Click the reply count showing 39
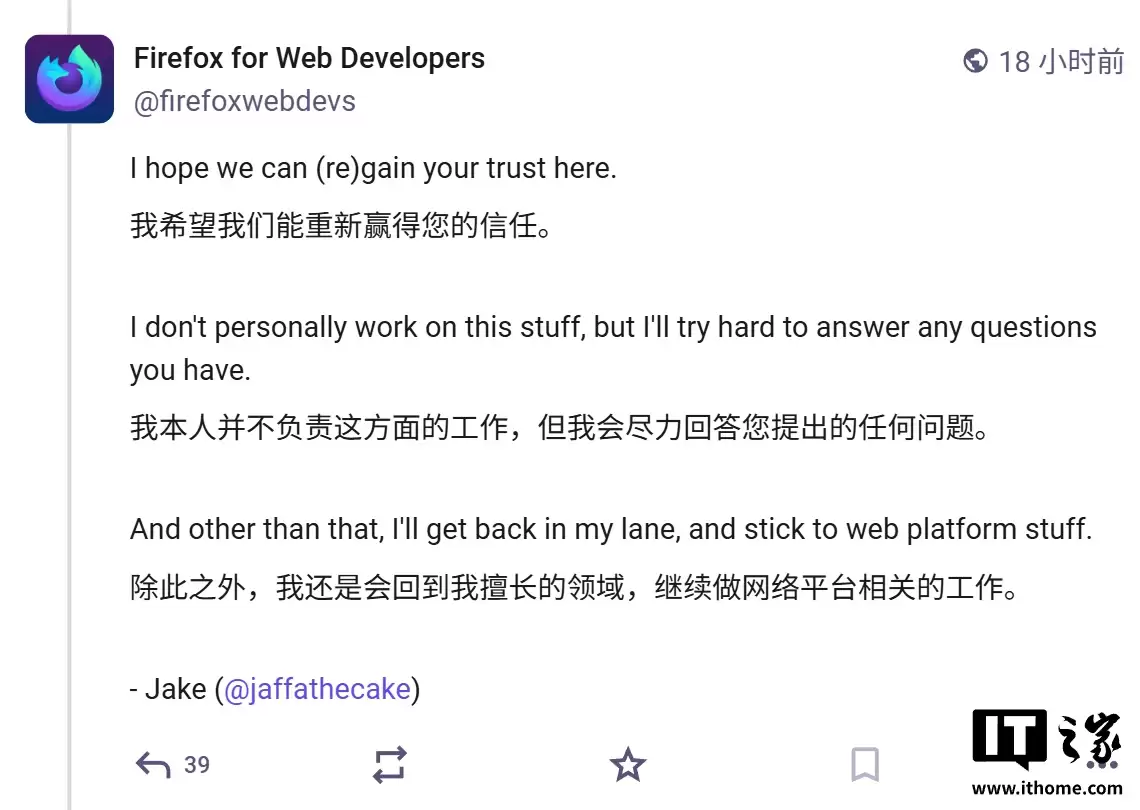Image resolution: width=1140 pixels, height=810 pixels. tap(198, 765)
